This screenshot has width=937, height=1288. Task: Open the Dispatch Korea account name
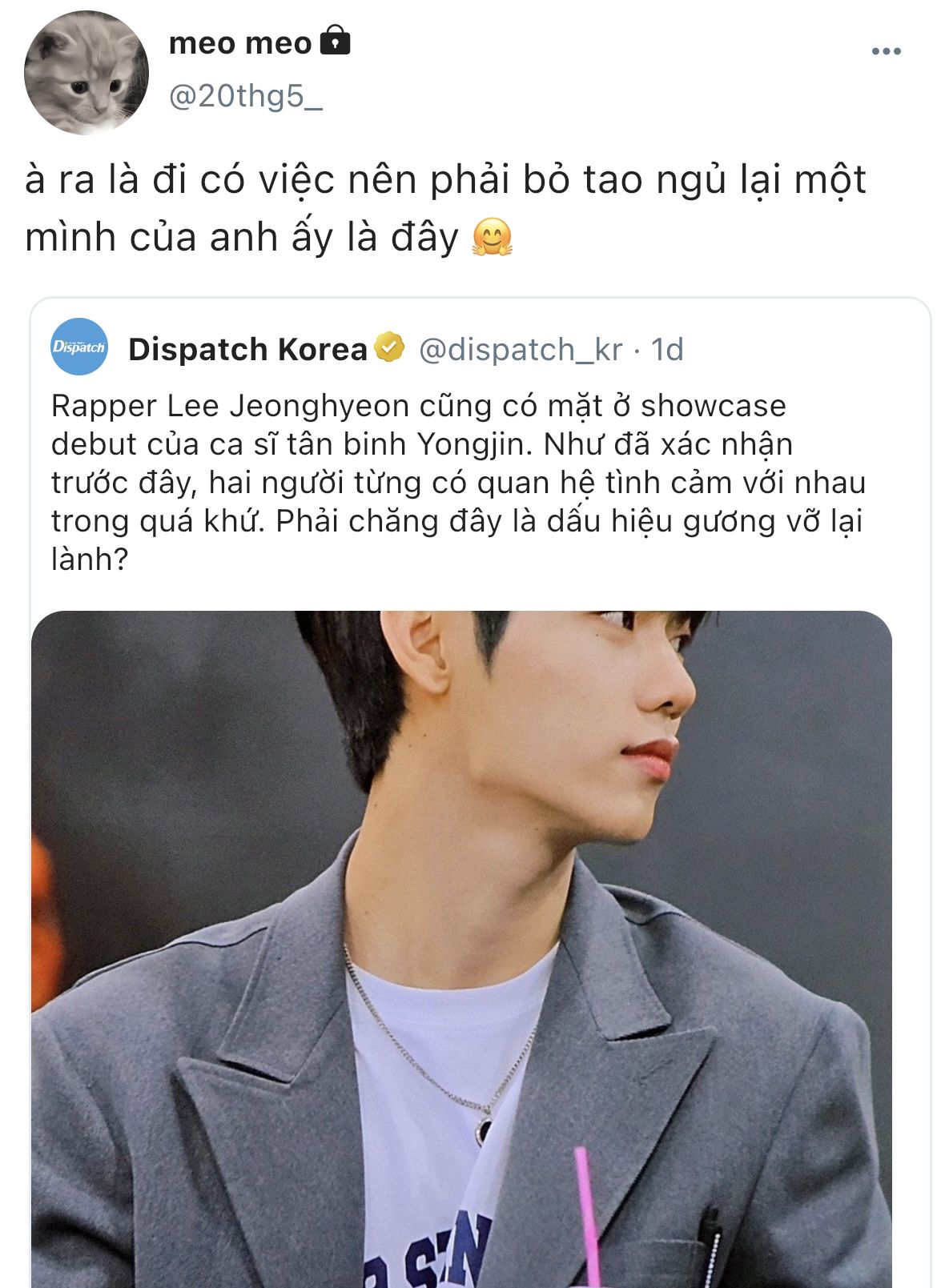247,349
